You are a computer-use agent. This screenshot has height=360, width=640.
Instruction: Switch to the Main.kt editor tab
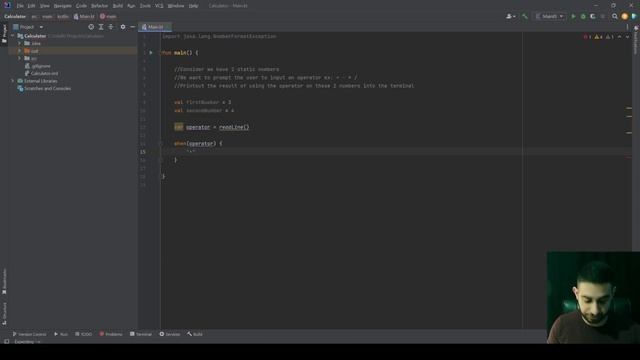tap(155, 27)
